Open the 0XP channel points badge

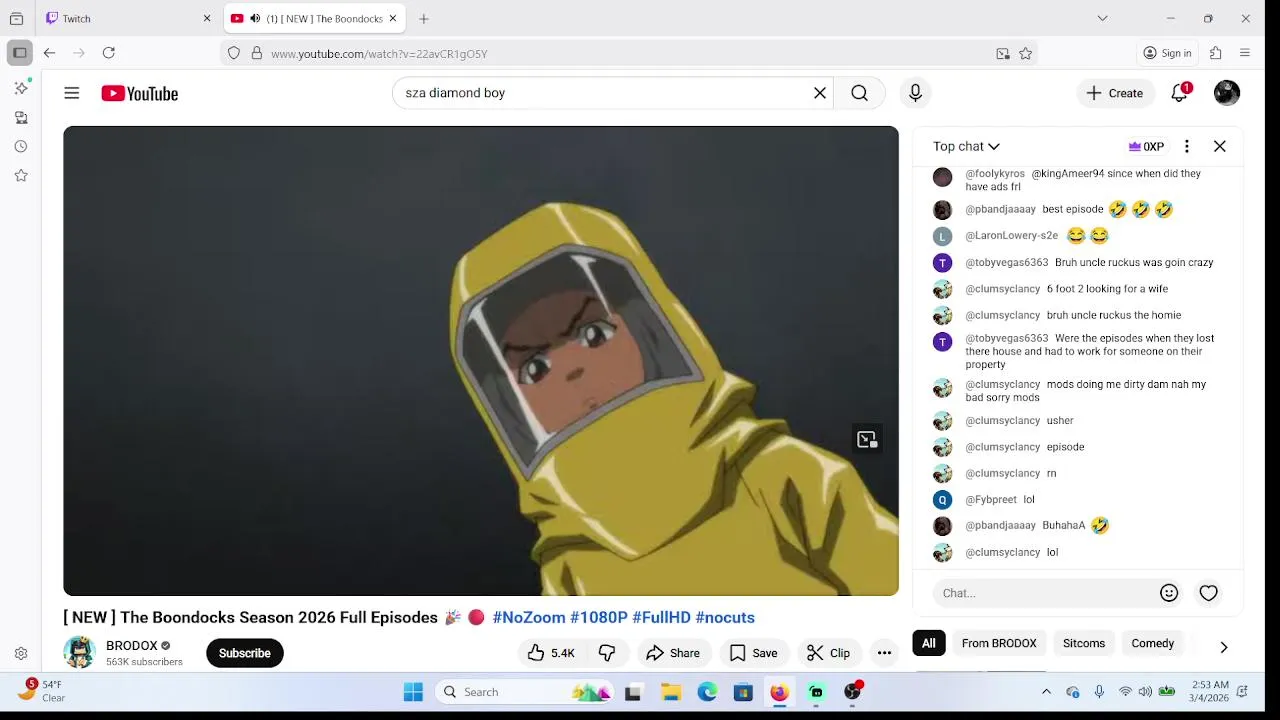pyautogui.click(x=1146, y=146)
